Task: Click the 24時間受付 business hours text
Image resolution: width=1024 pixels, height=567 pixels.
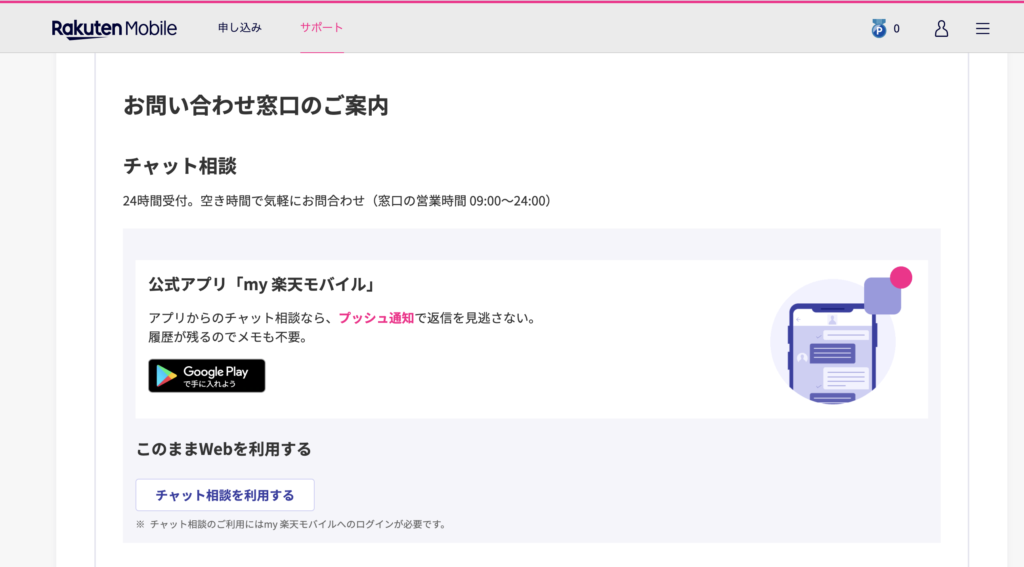Action: tap(336, 201)
